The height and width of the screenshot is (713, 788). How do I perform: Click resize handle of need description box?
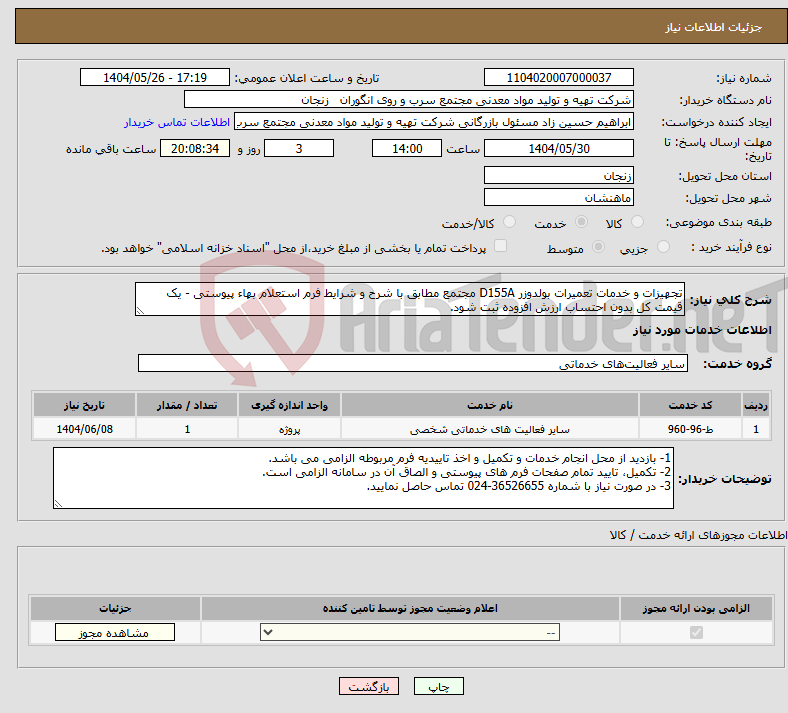click(x=140, y=311)
